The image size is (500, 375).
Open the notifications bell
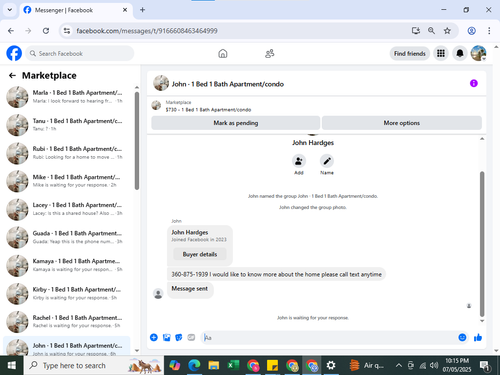click(460, 53)
